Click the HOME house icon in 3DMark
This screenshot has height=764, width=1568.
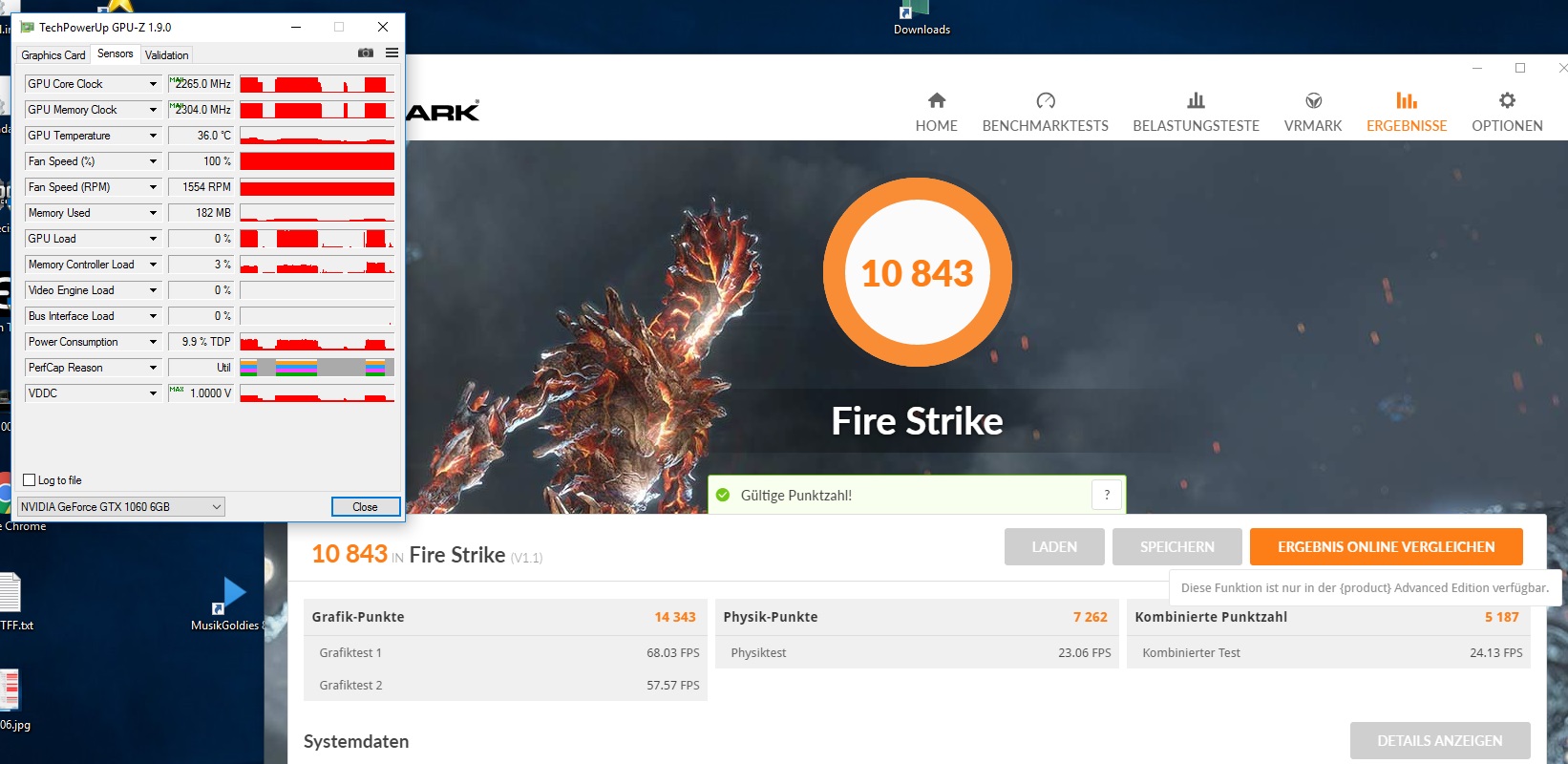pyautogui.click(x=937, y=100)
